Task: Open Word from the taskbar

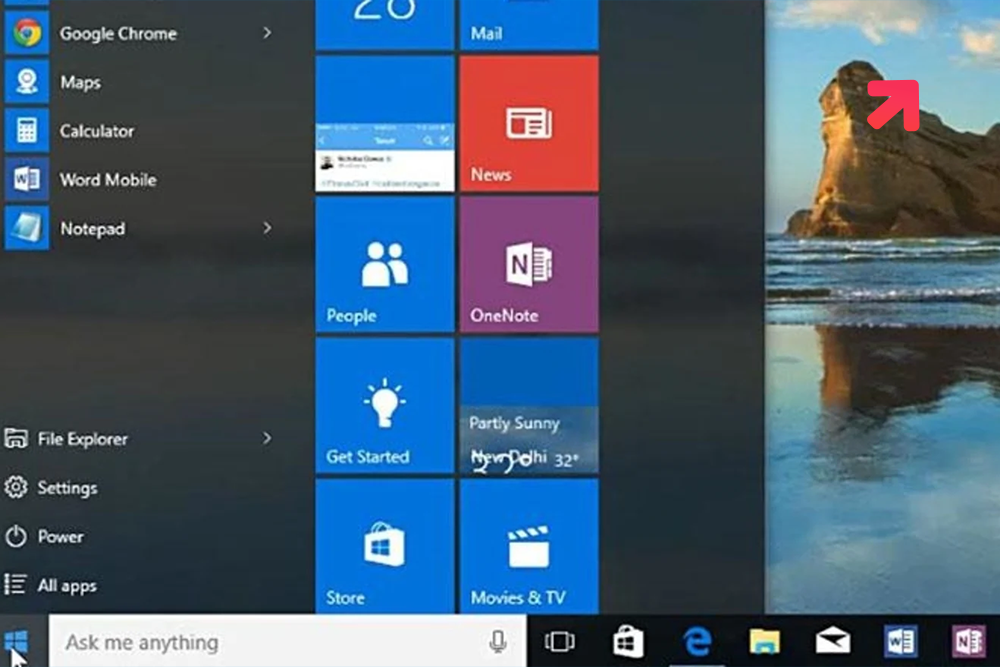Action: (x=901, y=641)
